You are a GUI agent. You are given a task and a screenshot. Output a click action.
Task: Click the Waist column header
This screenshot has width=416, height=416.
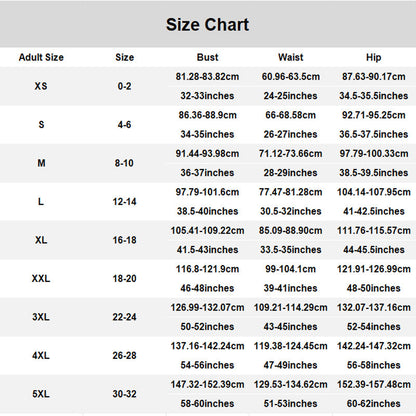[x=291, y=57]
